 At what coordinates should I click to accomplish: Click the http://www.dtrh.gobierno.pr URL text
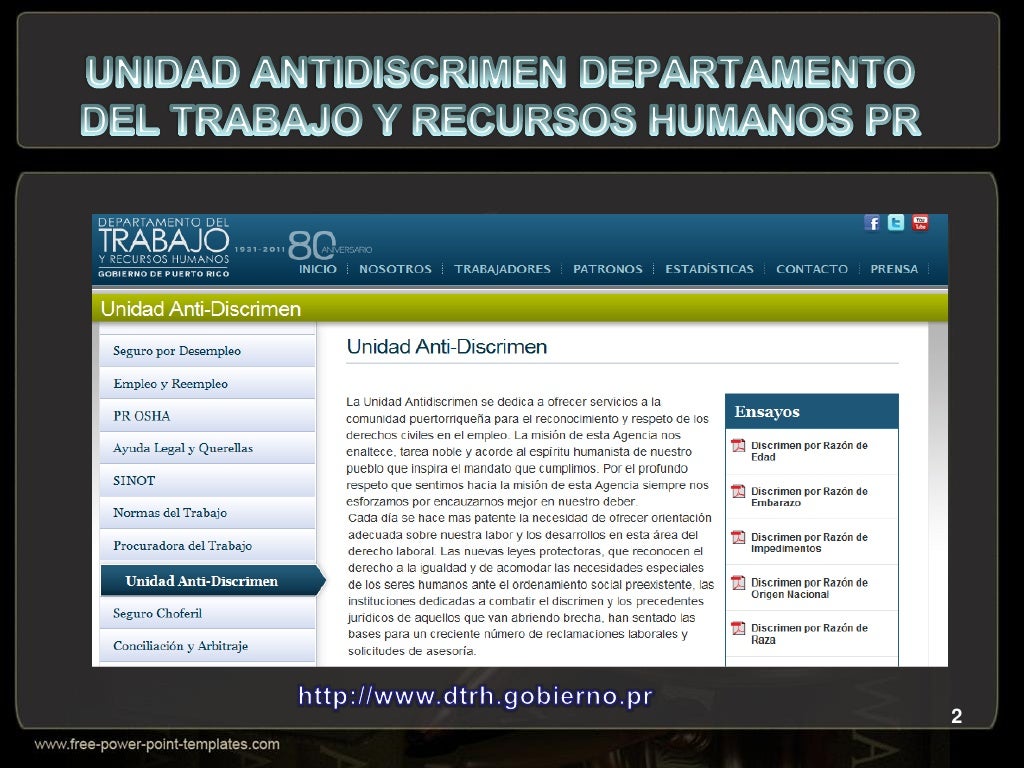[475, 696]
